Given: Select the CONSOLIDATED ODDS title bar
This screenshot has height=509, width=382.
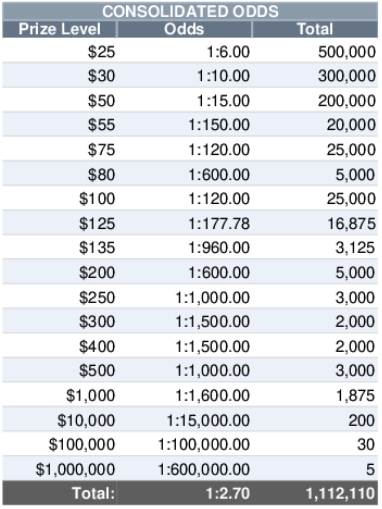Looking at the screenshot, I should pos(190,11).
